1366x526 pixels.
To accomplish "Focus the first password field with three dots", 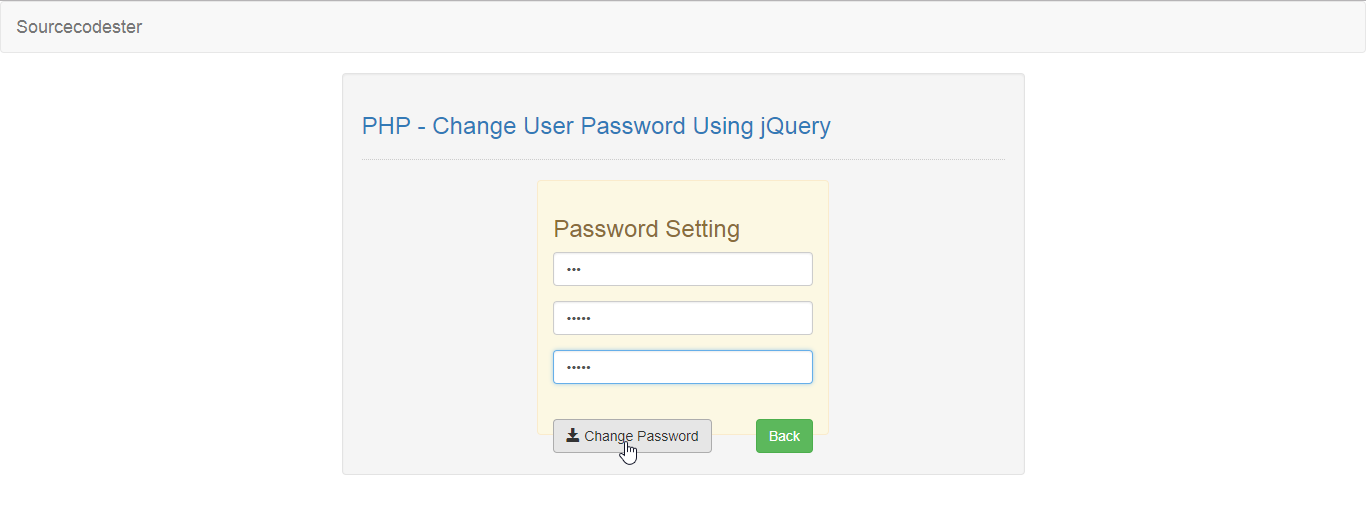I will tap(682, 269).
